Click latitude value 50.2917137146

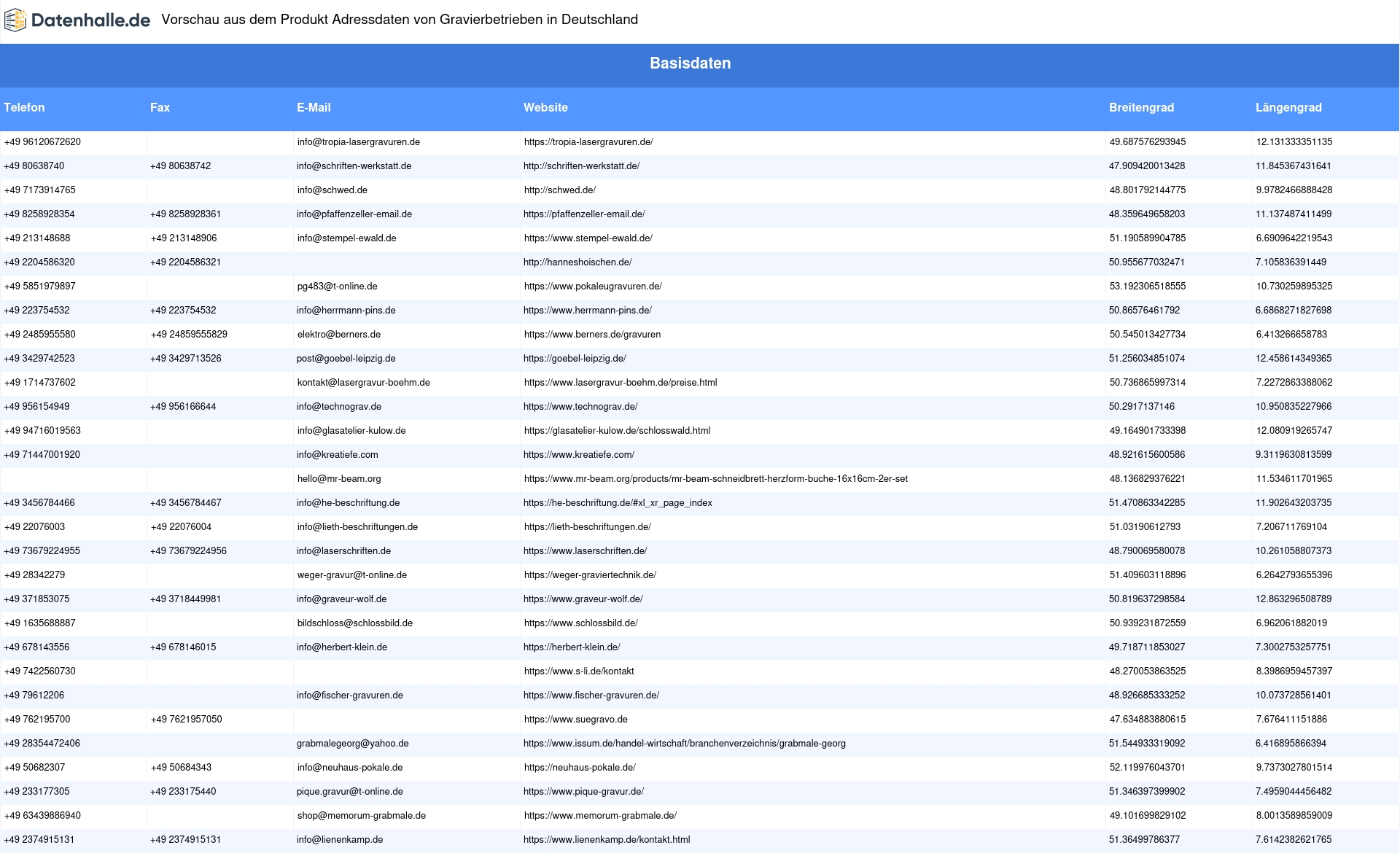pos(1142,407)
